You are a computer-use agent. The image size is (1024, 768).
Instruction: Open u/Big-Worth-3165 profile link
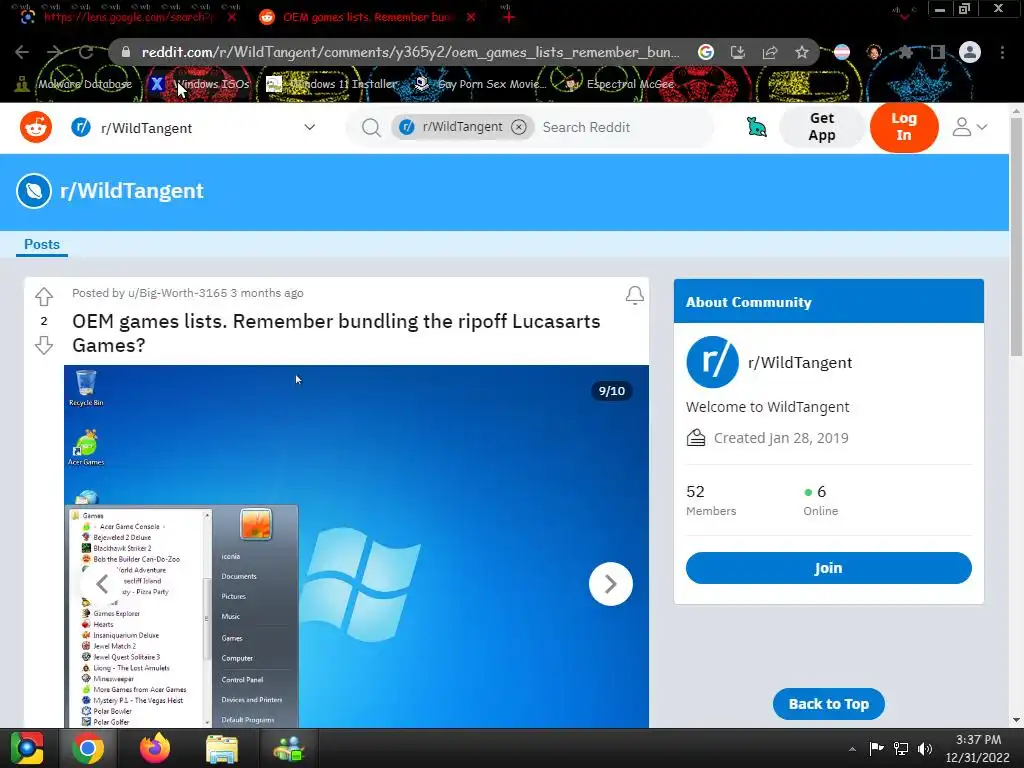click(178, 293)
